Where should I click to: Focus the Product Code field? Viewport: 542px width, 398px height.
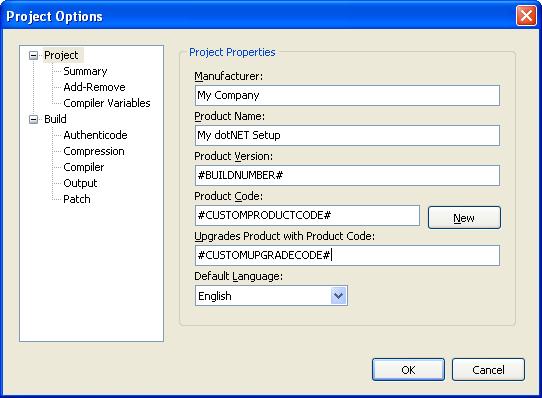[307, 215]
